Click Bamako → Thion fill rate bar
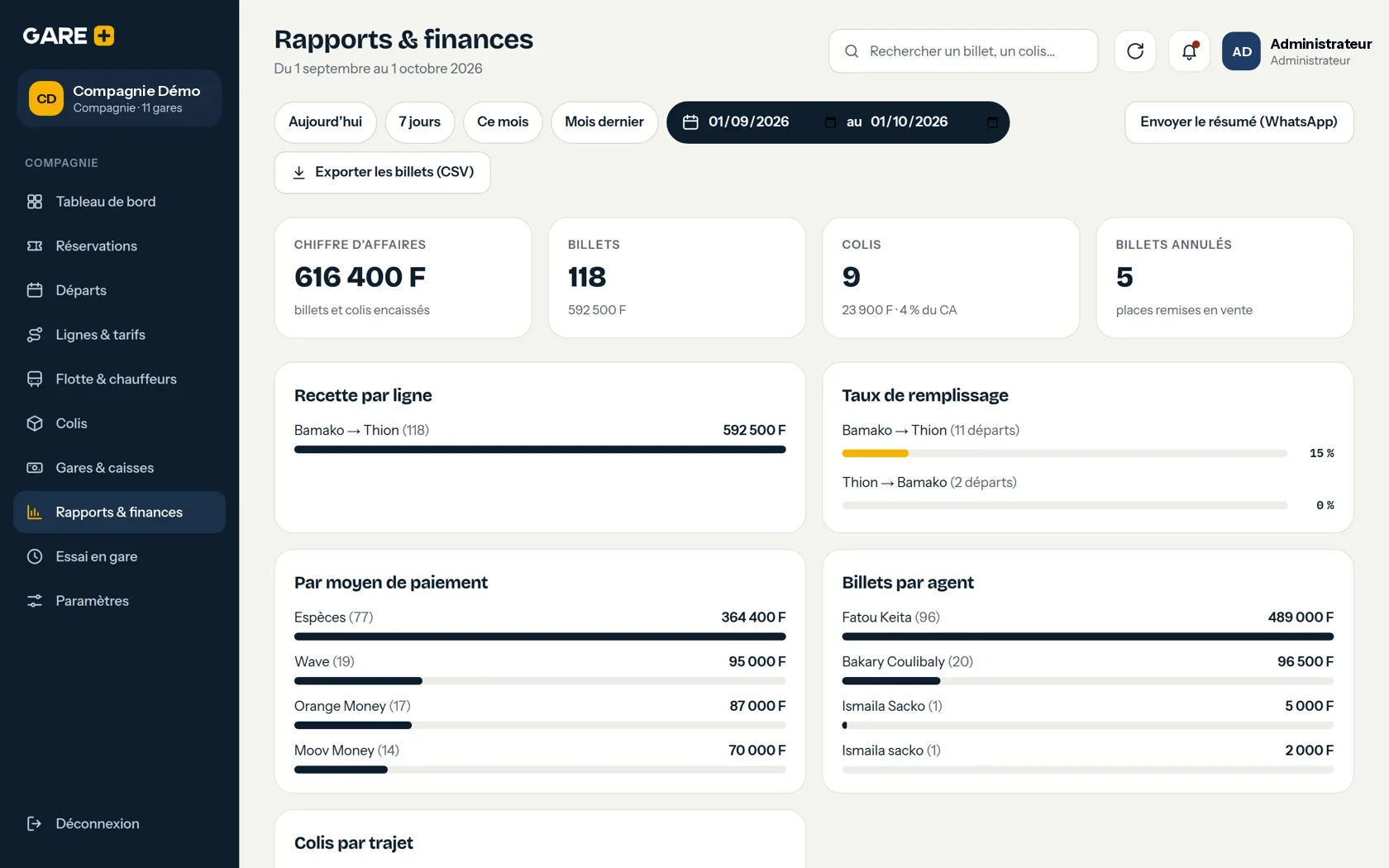 (x=1064, y=453)
